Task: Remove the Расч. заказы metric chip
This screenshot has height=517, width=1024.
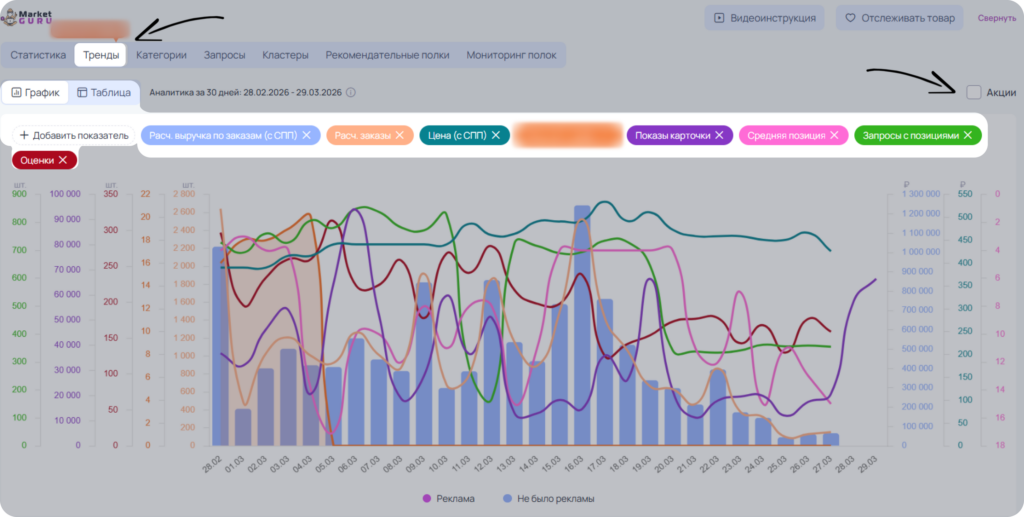Action: 402,135
